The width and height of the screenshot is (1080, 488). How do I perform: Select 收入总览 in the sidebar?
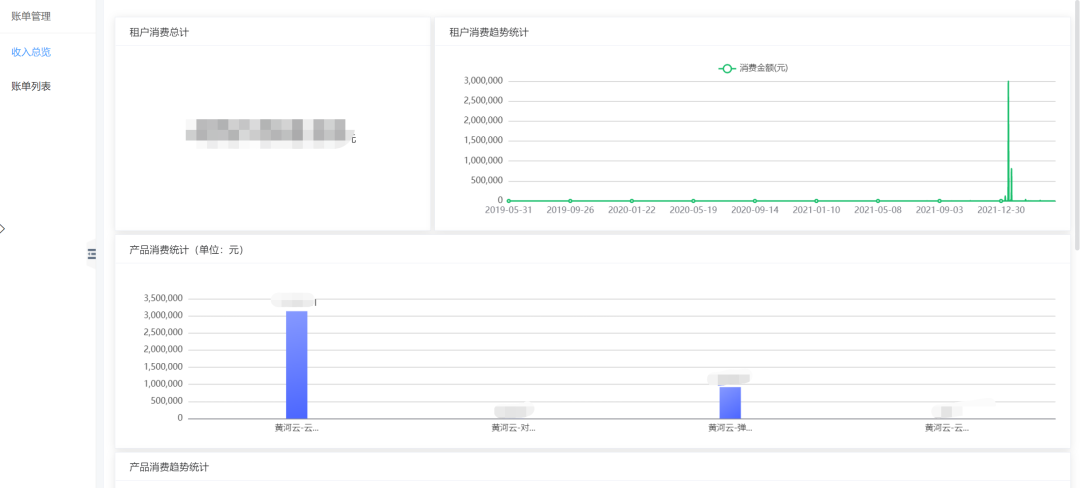click(x=31, y=52)
